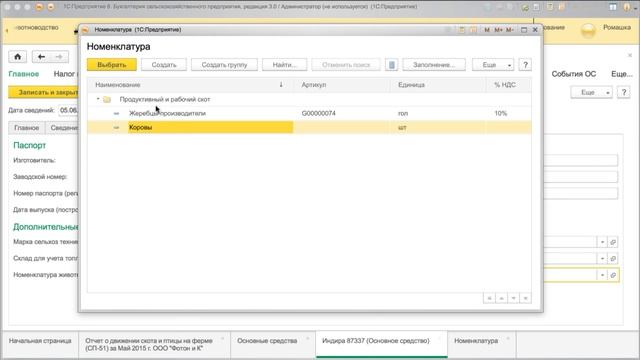Close the Номенклатура dialog window
640x360 pixels.
535,30
